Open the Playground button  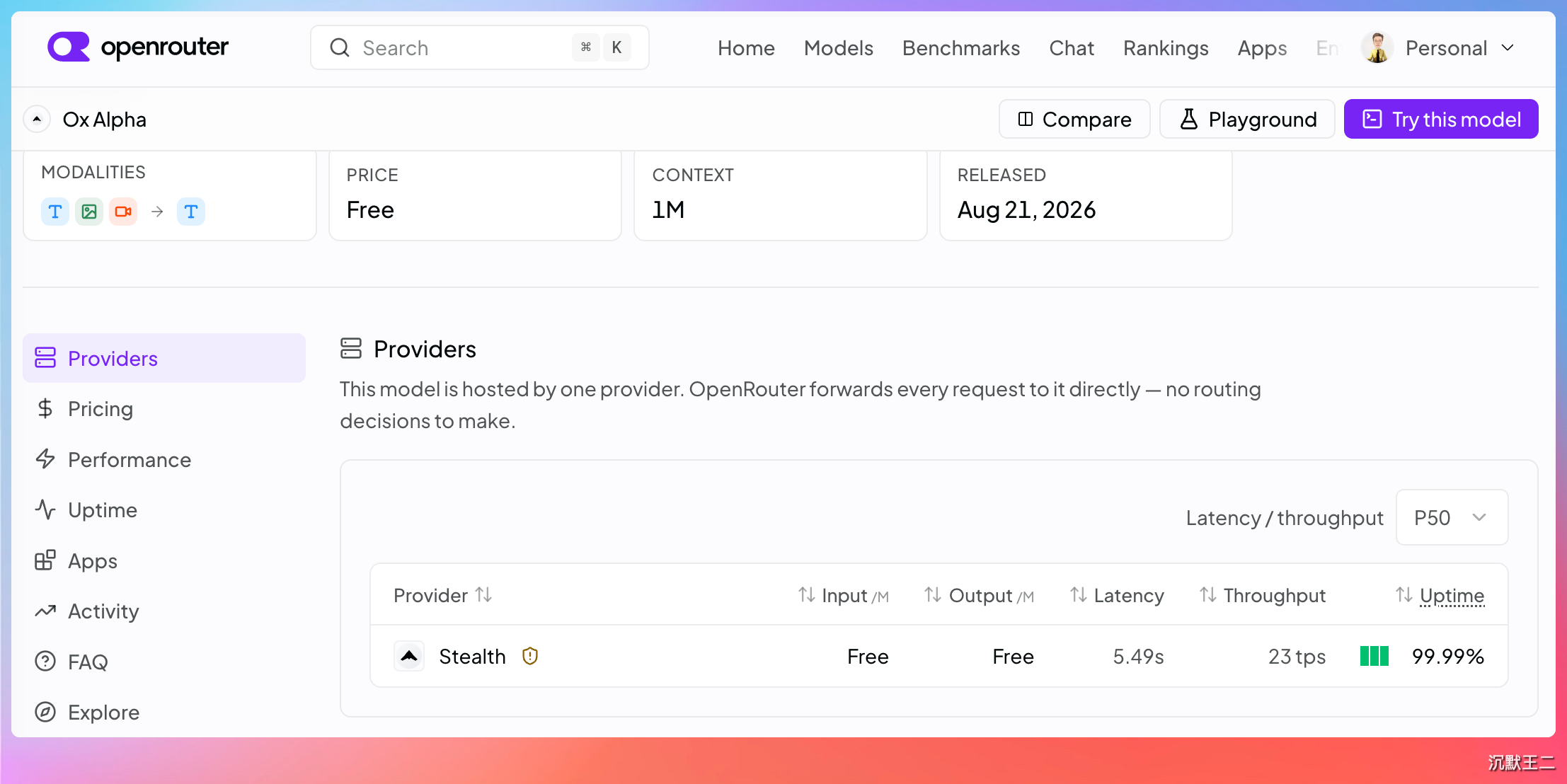[1247, 119]
